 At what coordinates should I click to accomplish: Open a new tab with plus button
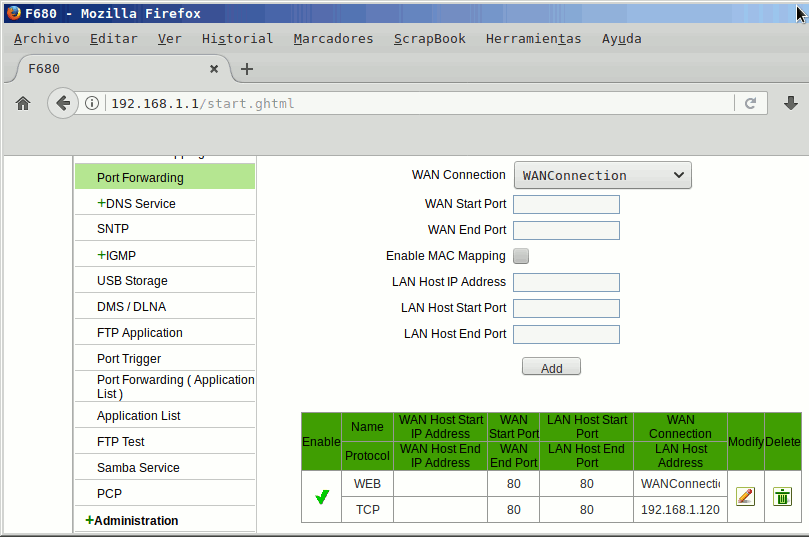point(247,69)
